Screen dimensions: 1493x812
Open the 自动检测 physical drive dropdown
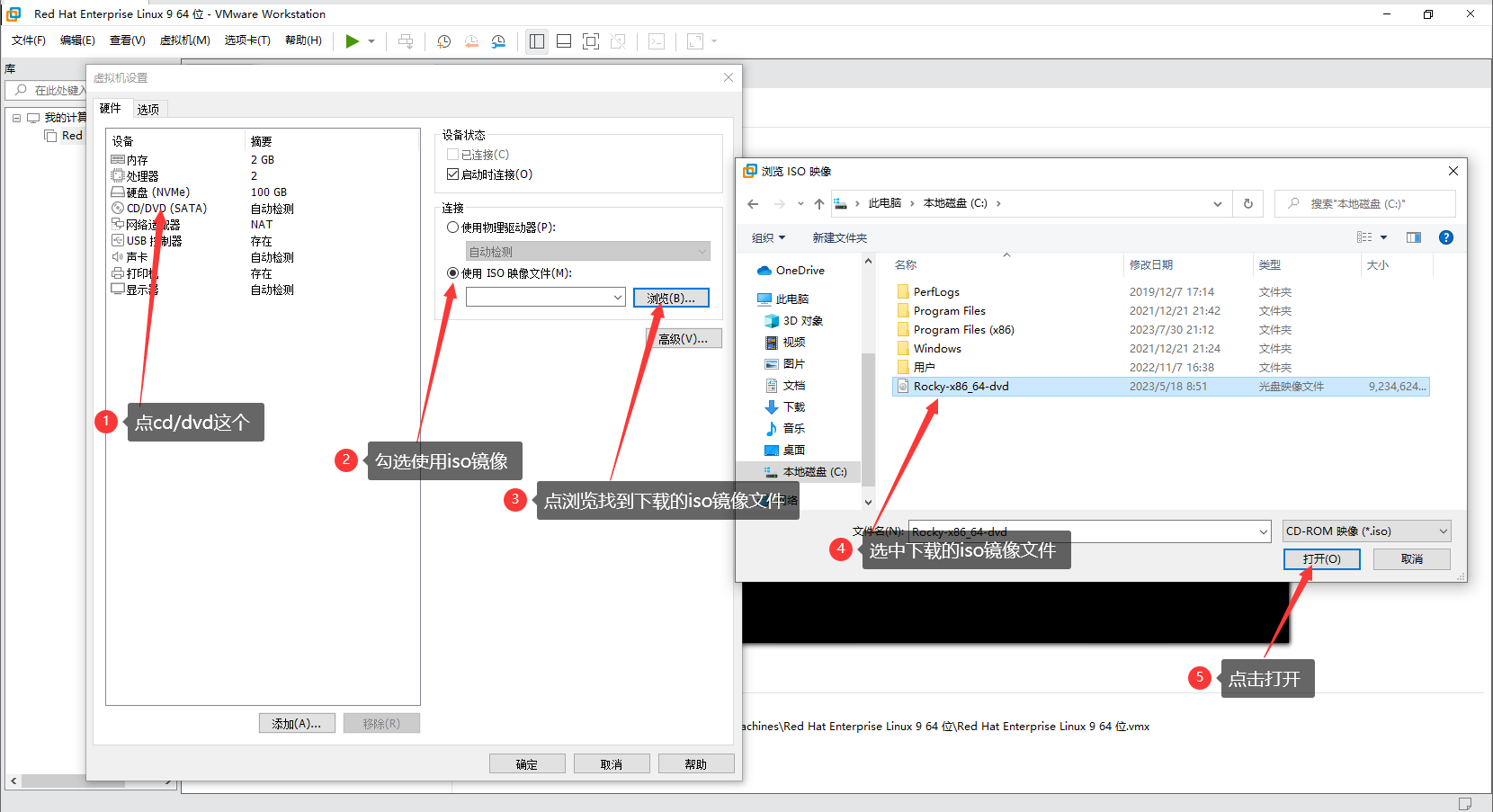[588, 252]
